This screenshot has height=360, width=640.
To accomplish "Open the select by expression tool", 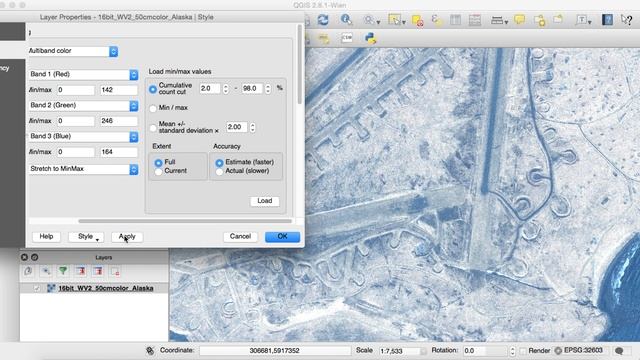I will coord(436,20).
